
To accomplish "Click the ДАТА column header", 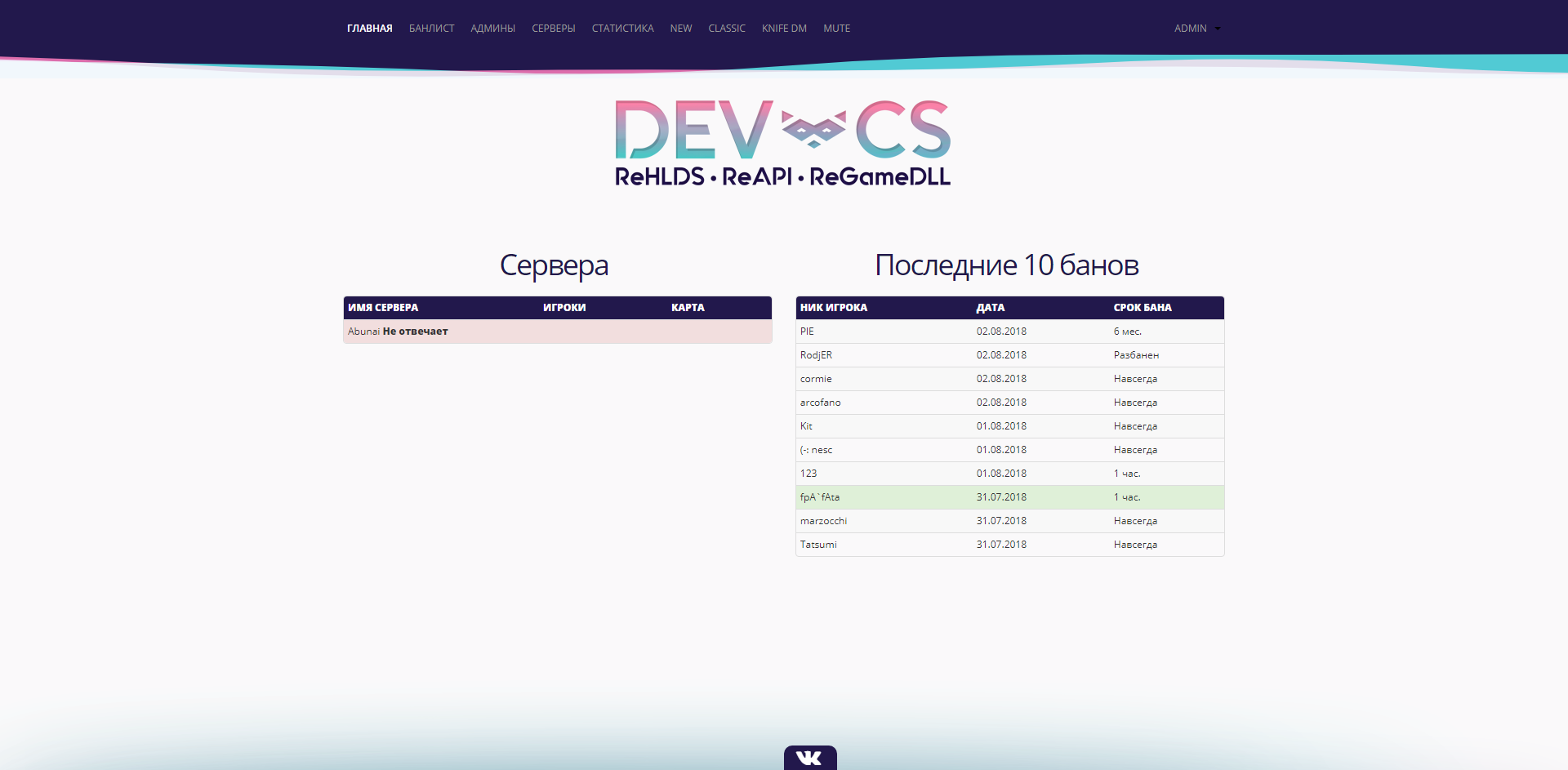I will tap(991, 308).
